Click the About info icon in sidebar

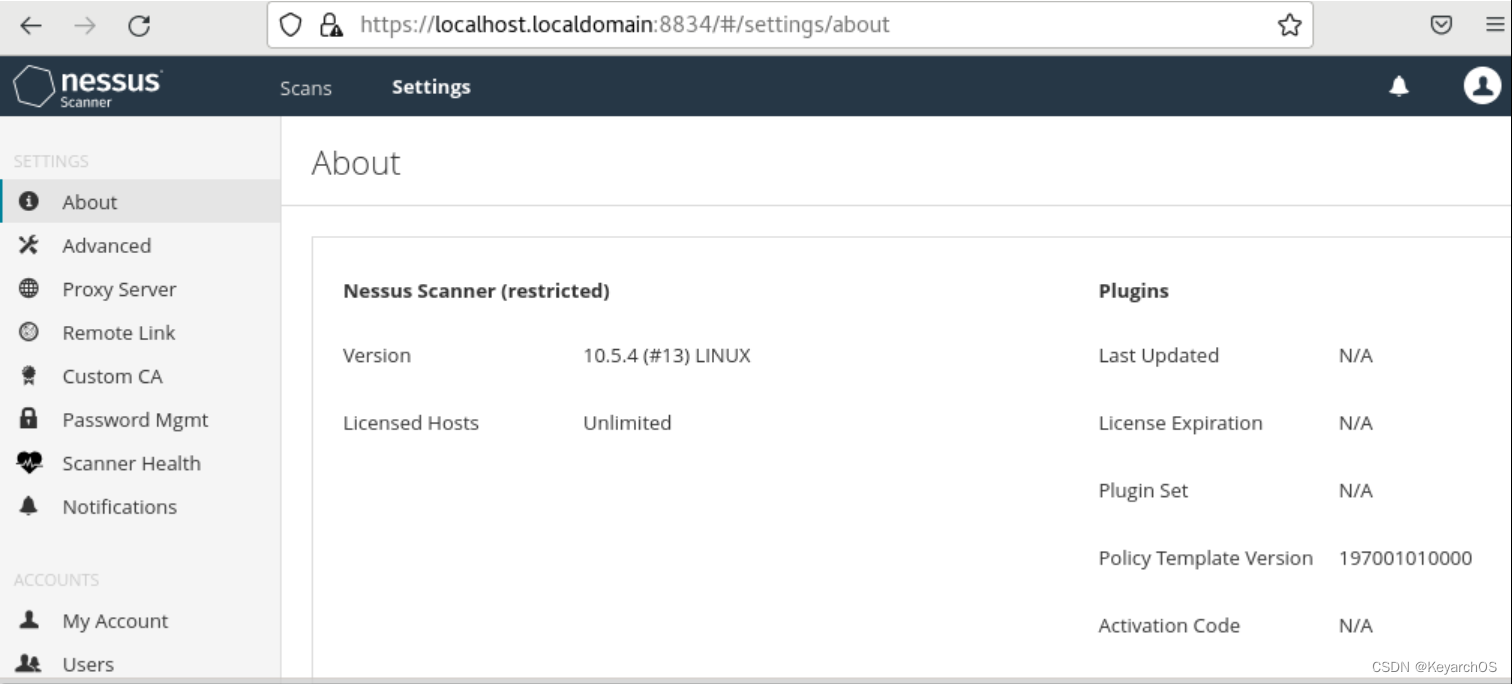pyautogui.click(x=29, y=201)
